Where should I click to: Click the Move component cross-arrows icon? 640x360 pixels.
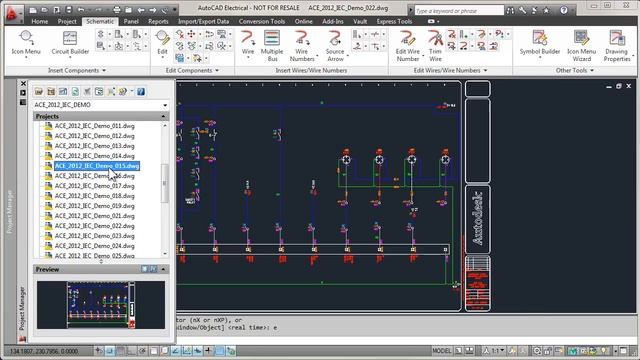click(191, 34)
